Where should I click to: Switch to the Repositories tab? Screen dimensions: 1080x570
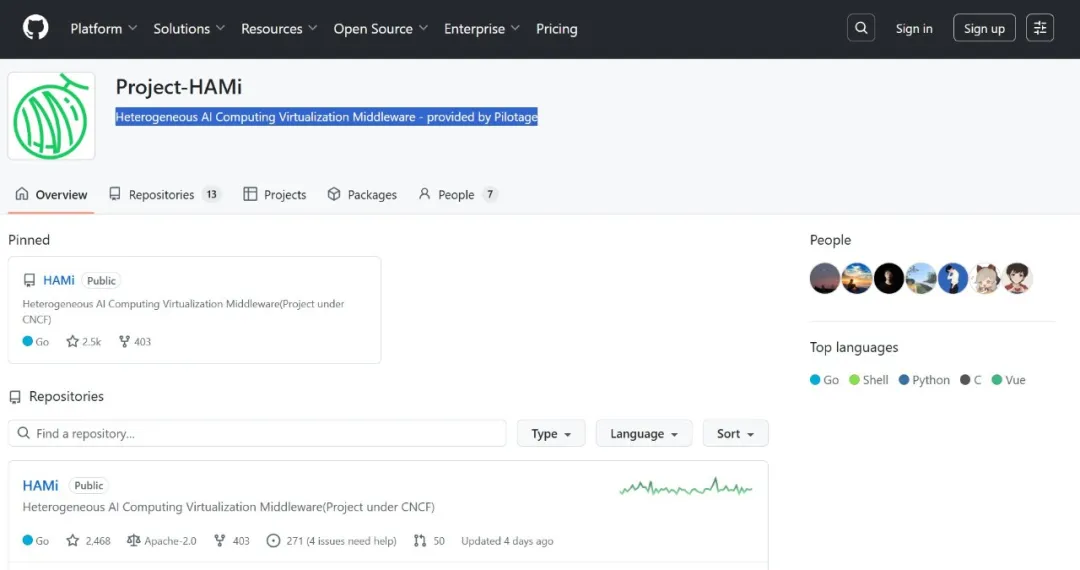162,195
